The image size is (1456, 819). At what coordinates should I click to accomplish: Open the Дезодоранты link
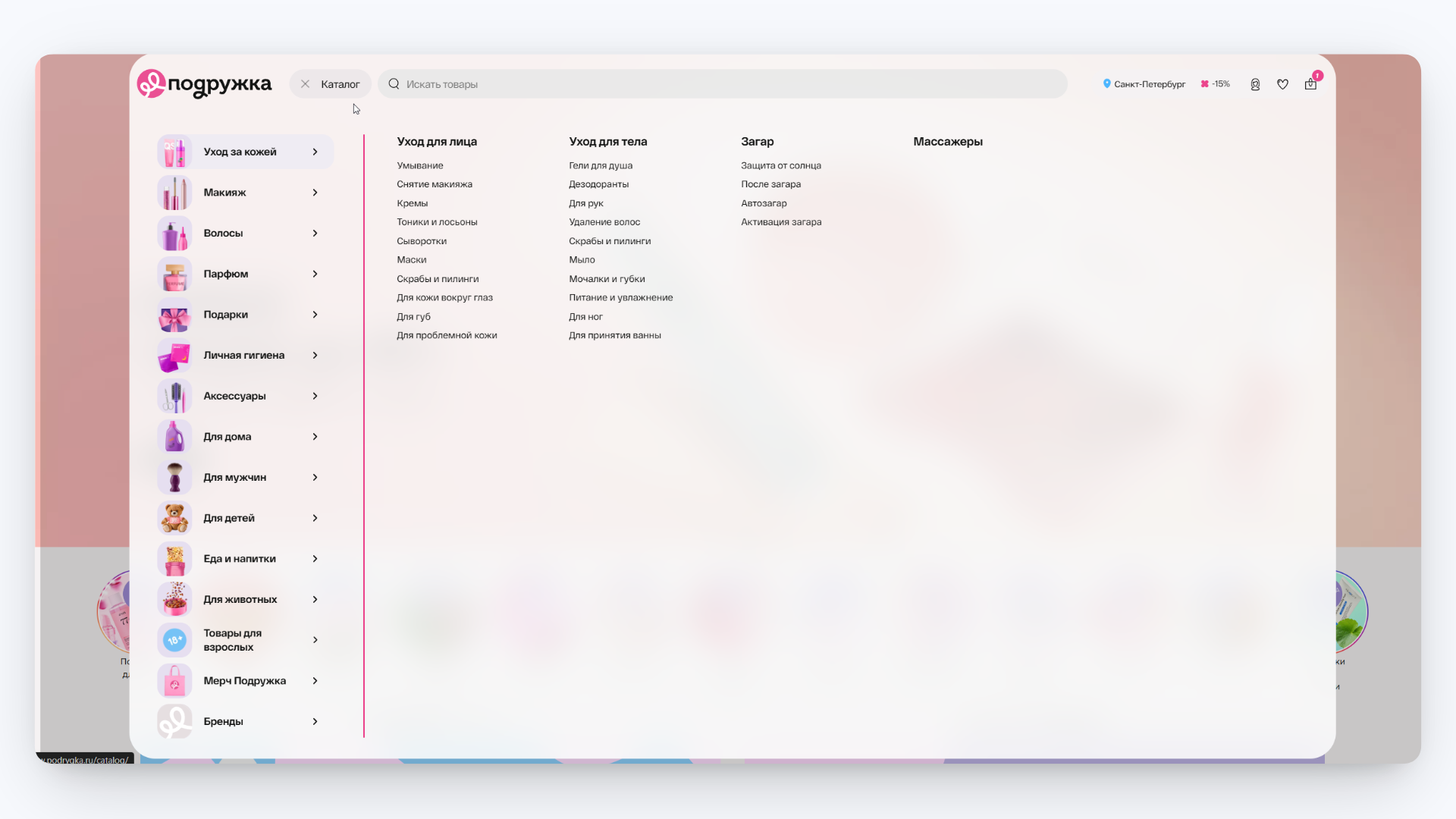click(x=598, y=184)
